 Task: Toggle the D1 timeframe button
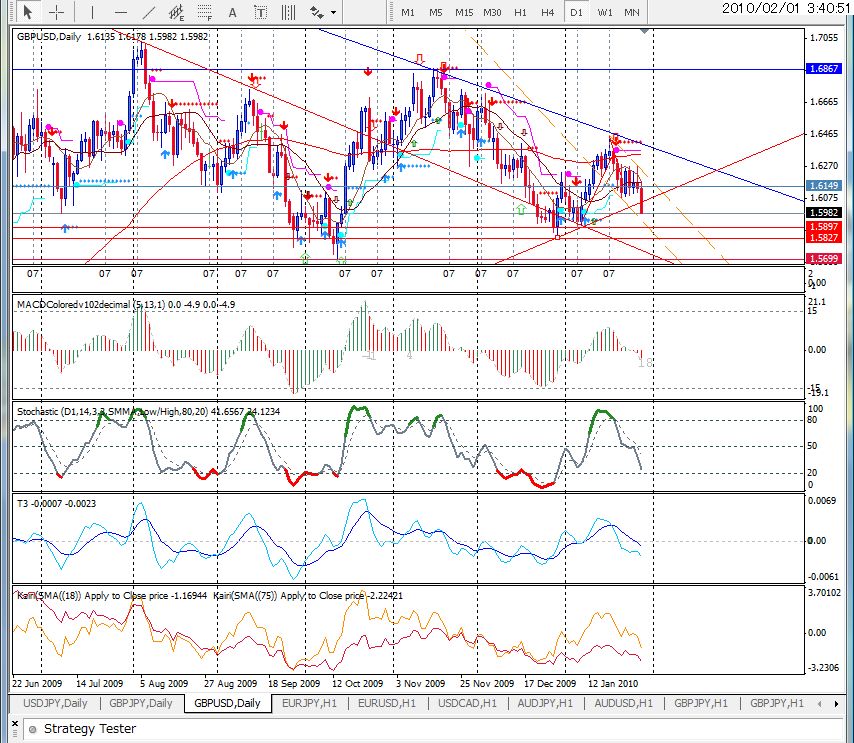pos(576,12)
